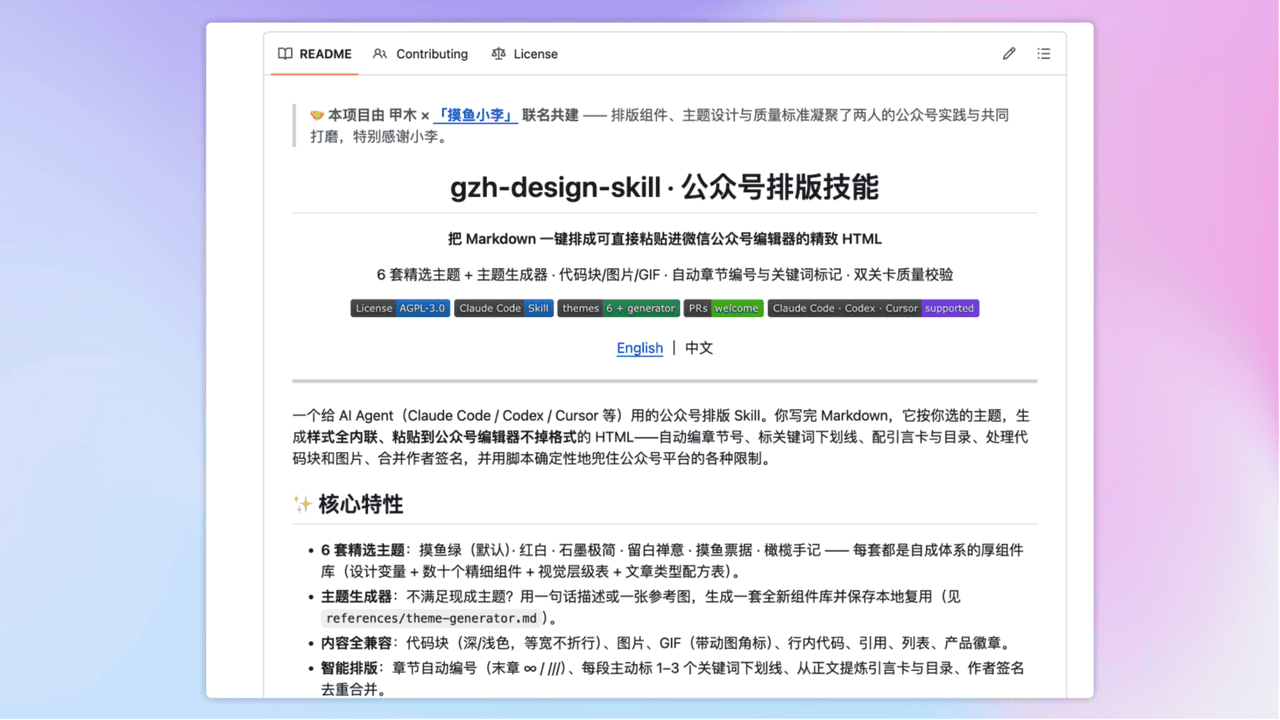Click the bold 联名共建 text in the quote
The height and width of the screenshot is (720, 1280).
[x=550, y=115]
